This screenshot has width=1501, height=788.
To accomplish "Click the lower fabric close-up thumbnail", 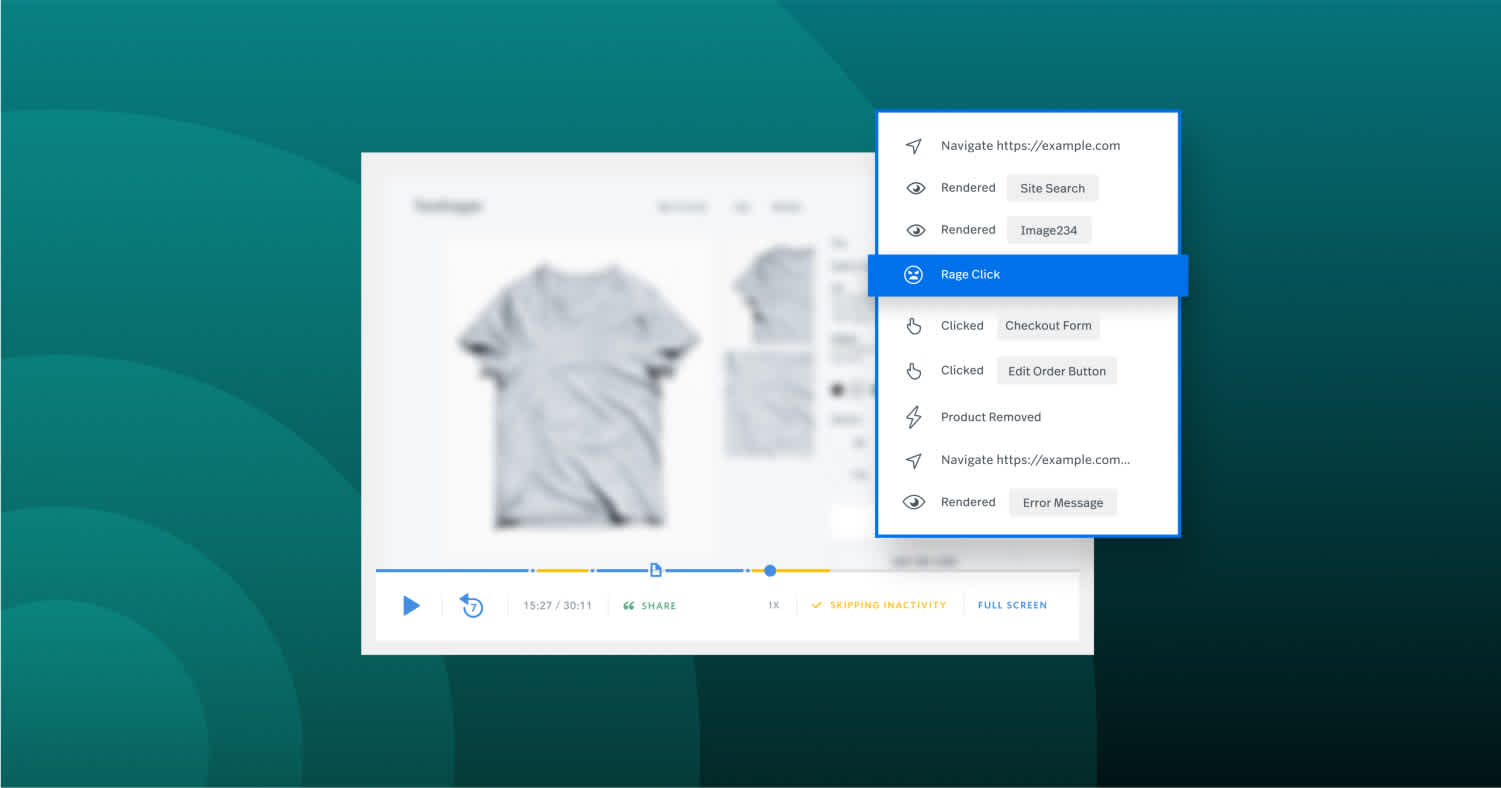I will (x=770, y=402).
